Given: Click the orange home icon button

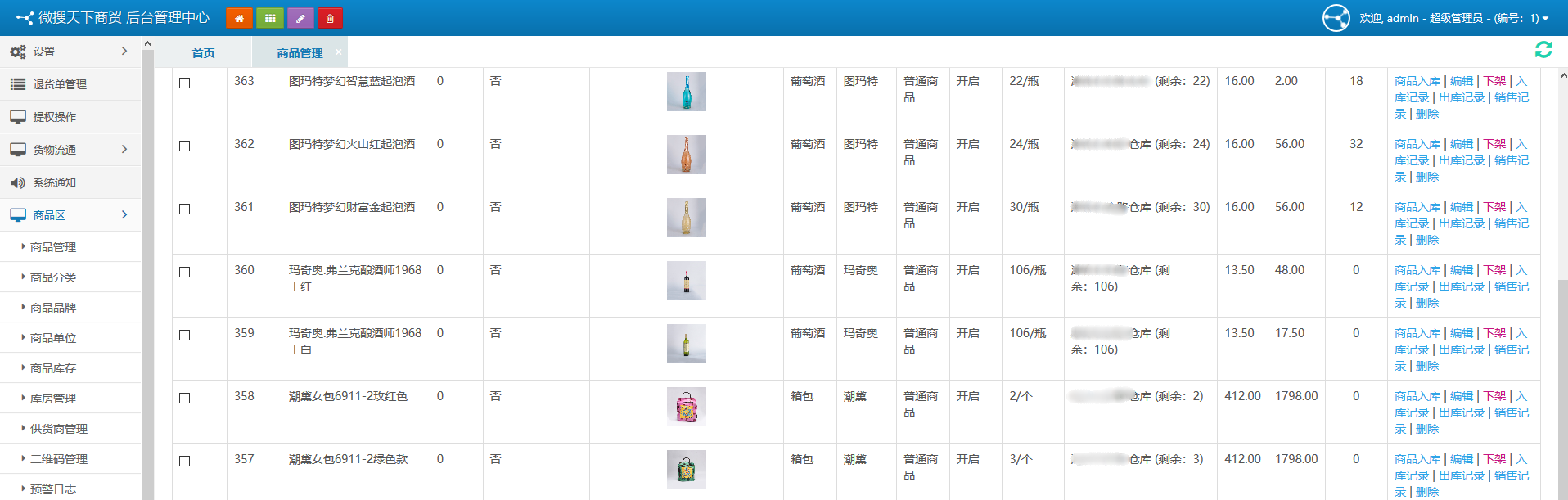Looking at the screenshot, I should [239, 18].
